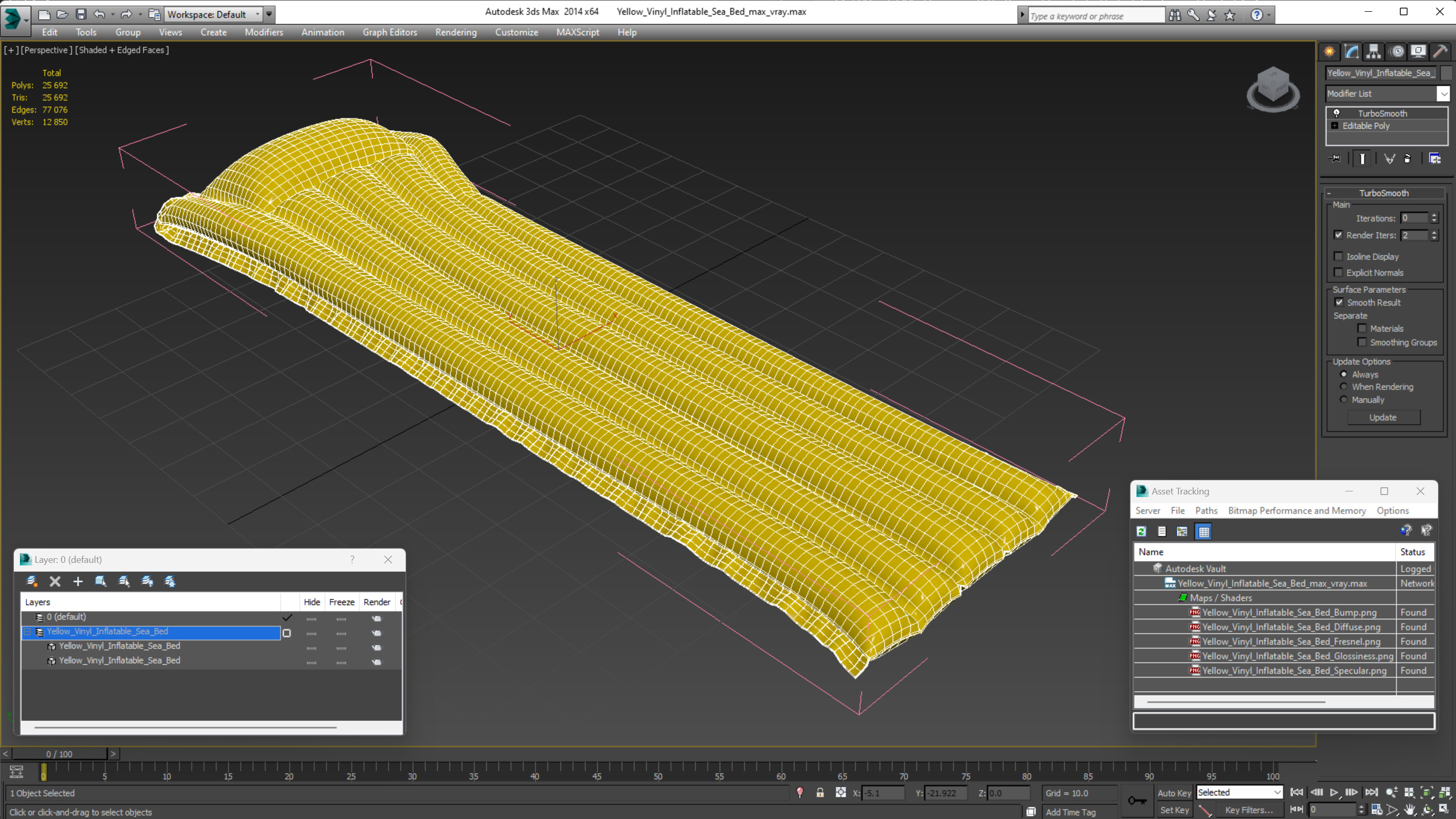This screenshot has height=819, width=1456.
Task: Select the When Rendering radio option
Action: [x=1344, y=387]
